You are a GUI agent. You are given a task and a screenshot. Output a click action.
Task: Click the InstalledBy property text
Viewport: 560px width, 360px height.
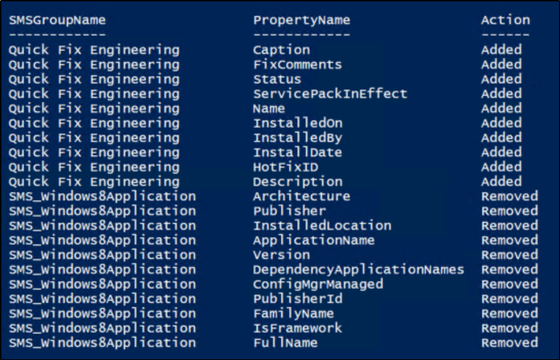pos(298,138)
